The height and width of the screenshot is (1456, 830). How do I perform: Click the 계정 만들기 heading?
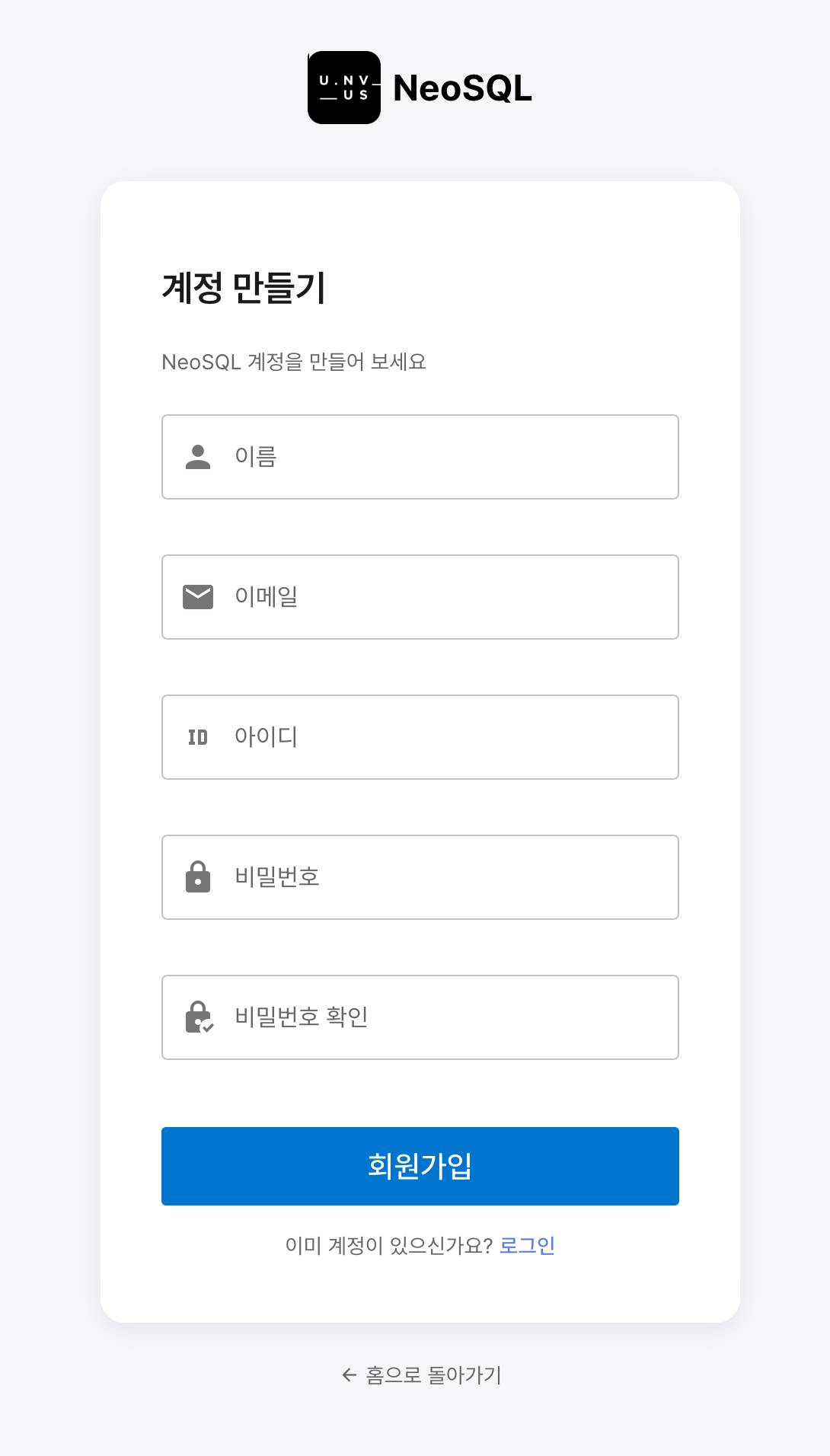(245, 287)
